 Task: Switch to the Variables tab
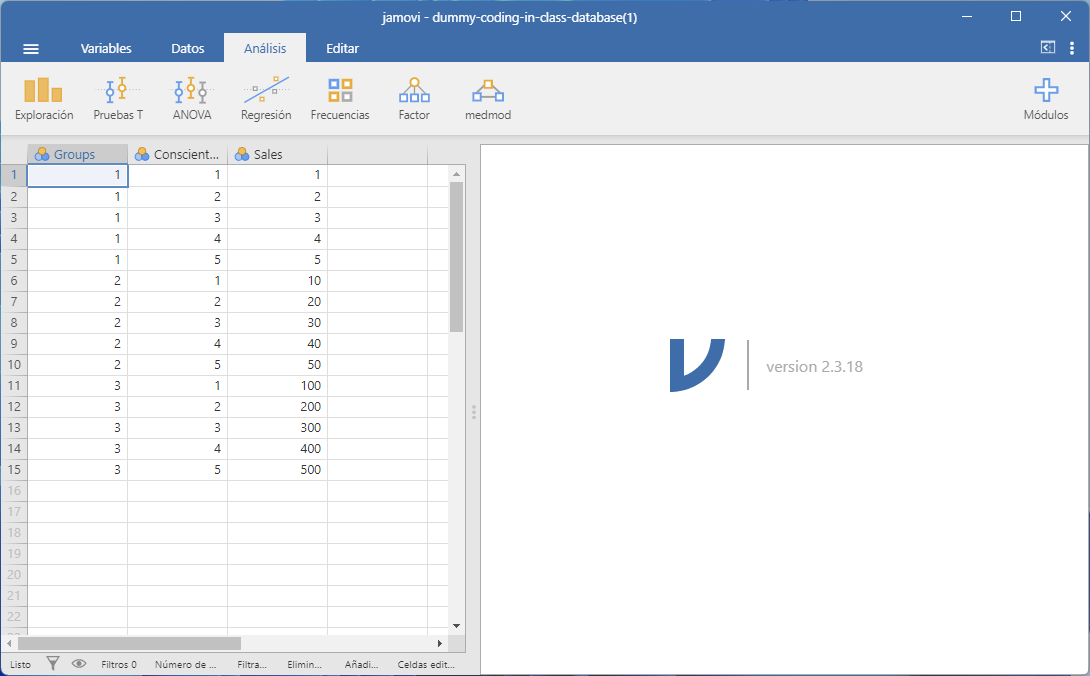[106, 48]
